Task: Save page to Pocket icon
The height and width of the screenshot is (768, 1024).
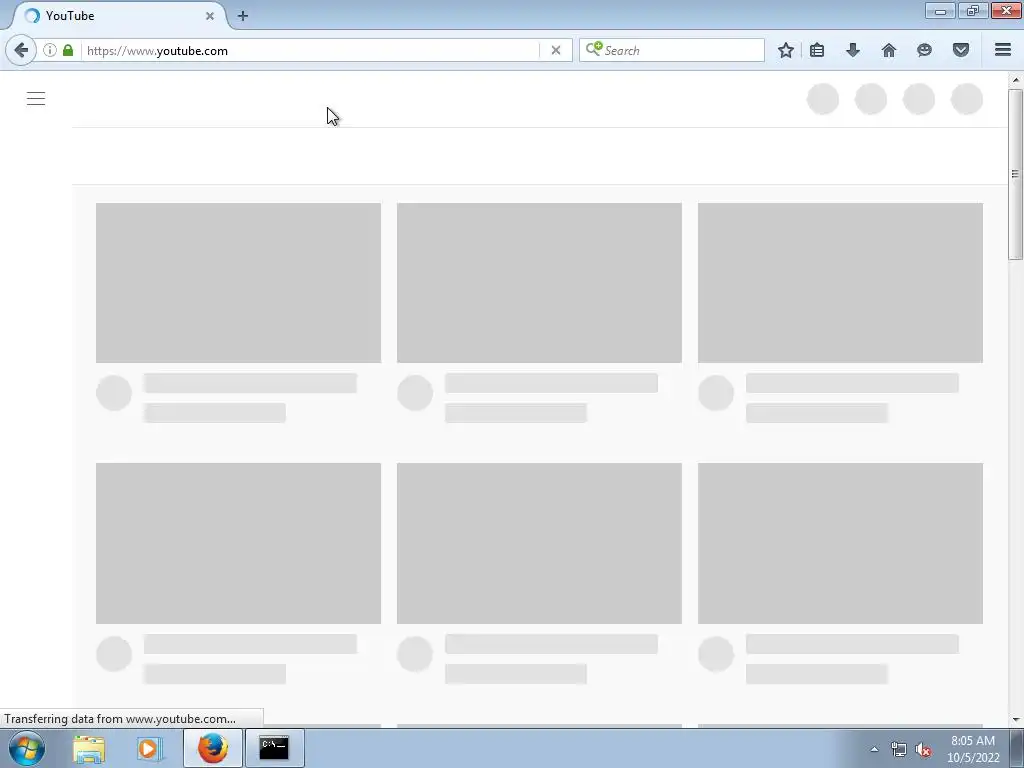Action: (x=961, y=50)
